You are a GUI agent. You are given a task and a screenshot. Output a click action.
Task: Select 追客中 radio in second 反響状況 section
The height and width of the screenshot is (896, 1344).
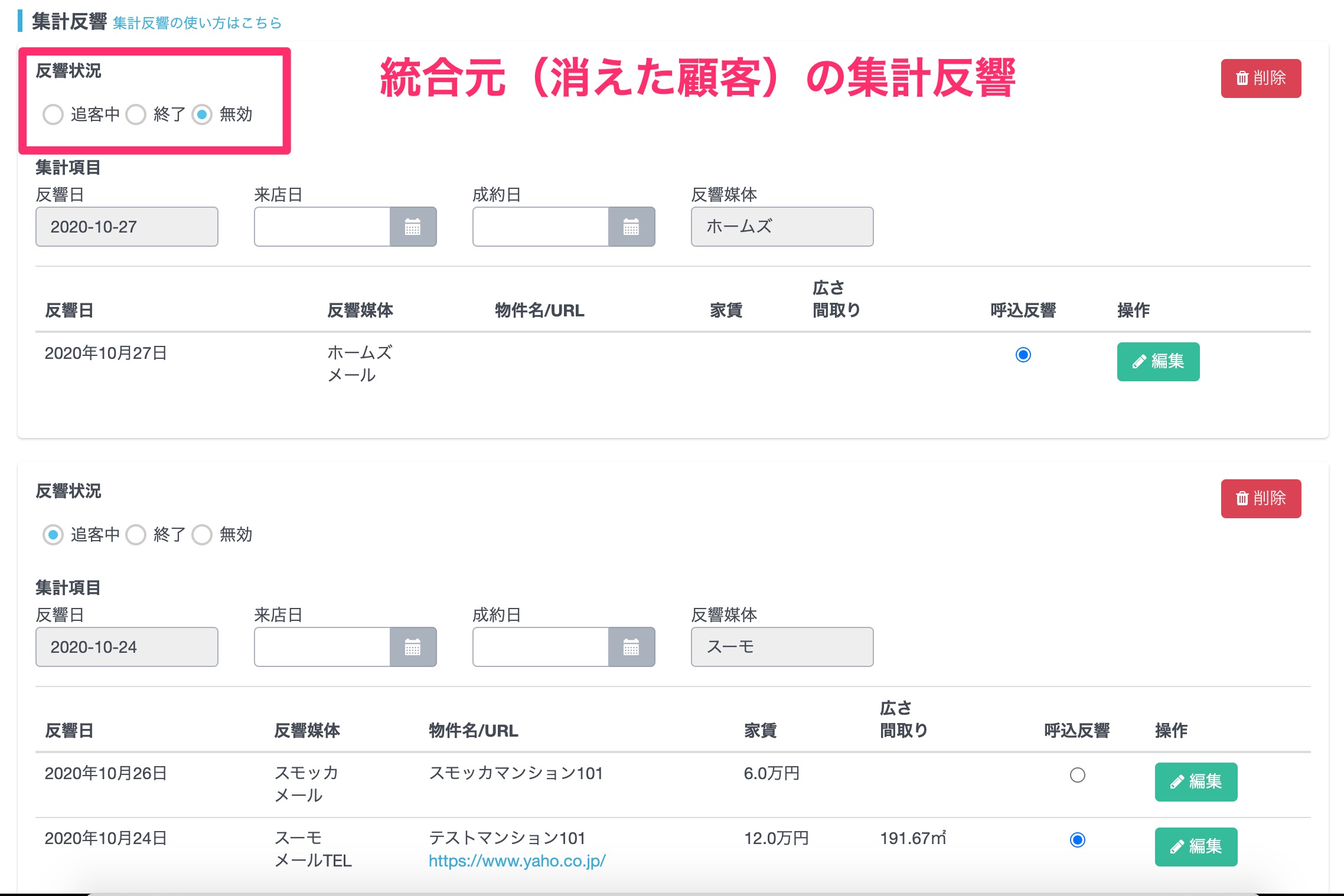pos(53,535)
